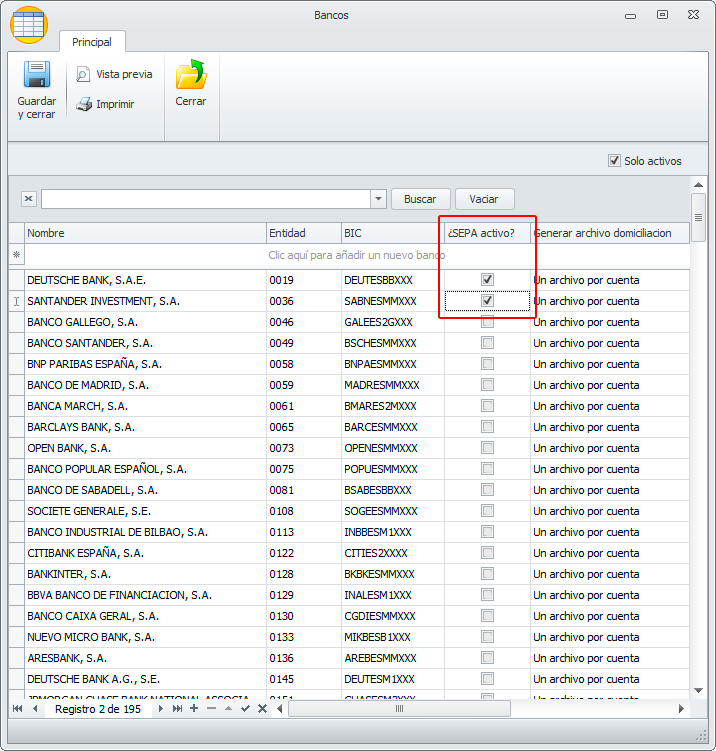Click the search text input field
This screenshot has height=751, width=716.
pyautogui.click(x=205, y=199)
